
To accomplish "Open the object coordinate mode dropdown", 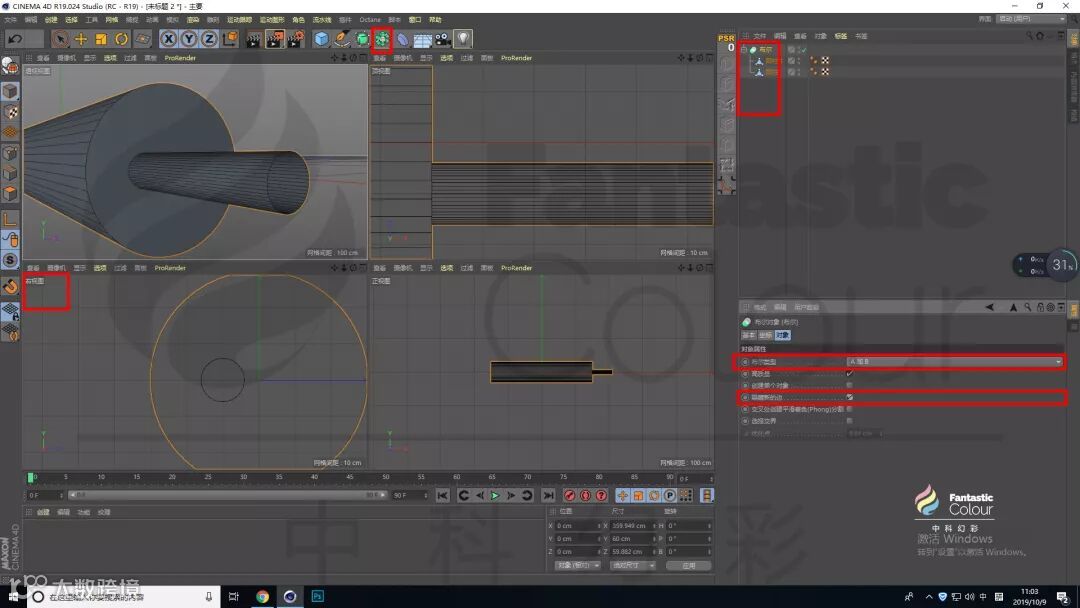I will point(577,565).
